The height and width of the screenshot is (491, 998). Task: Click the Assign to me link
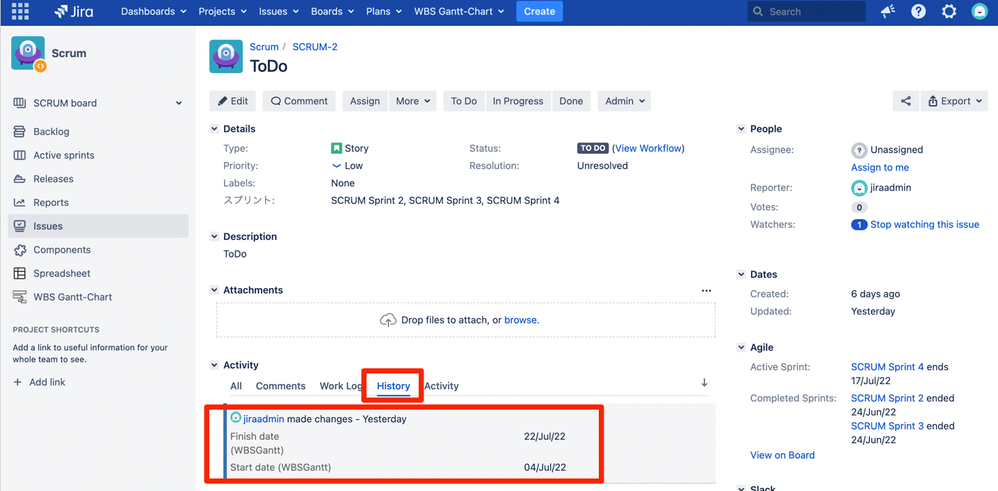click(880, 167)
